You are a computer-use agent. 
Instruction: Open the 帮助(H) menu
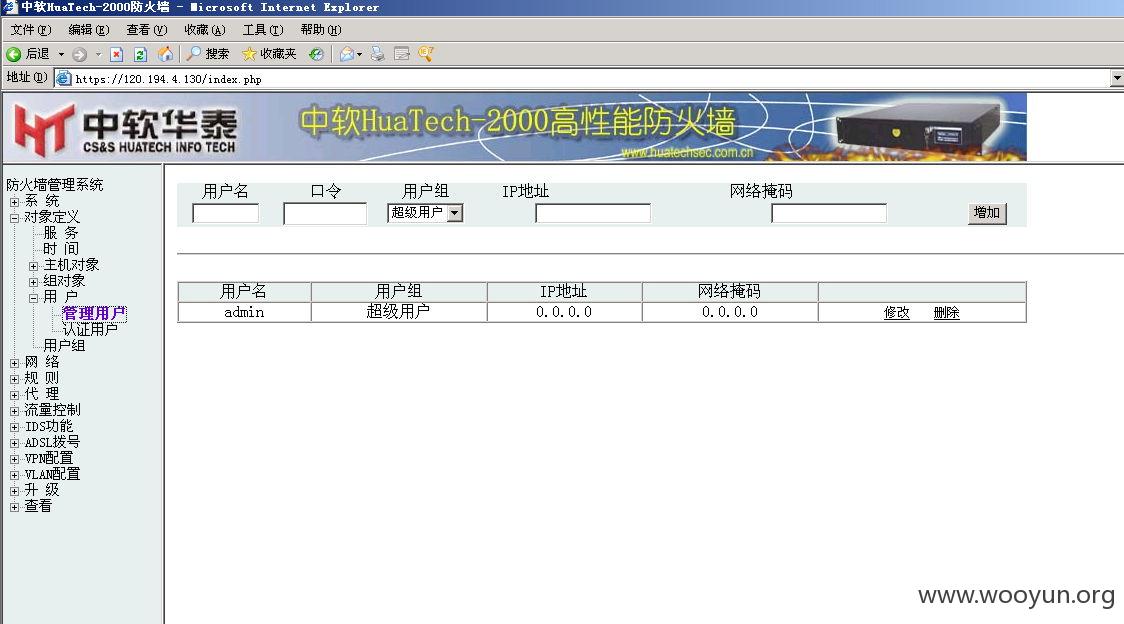pyautogui.click(x=320, y=30)
